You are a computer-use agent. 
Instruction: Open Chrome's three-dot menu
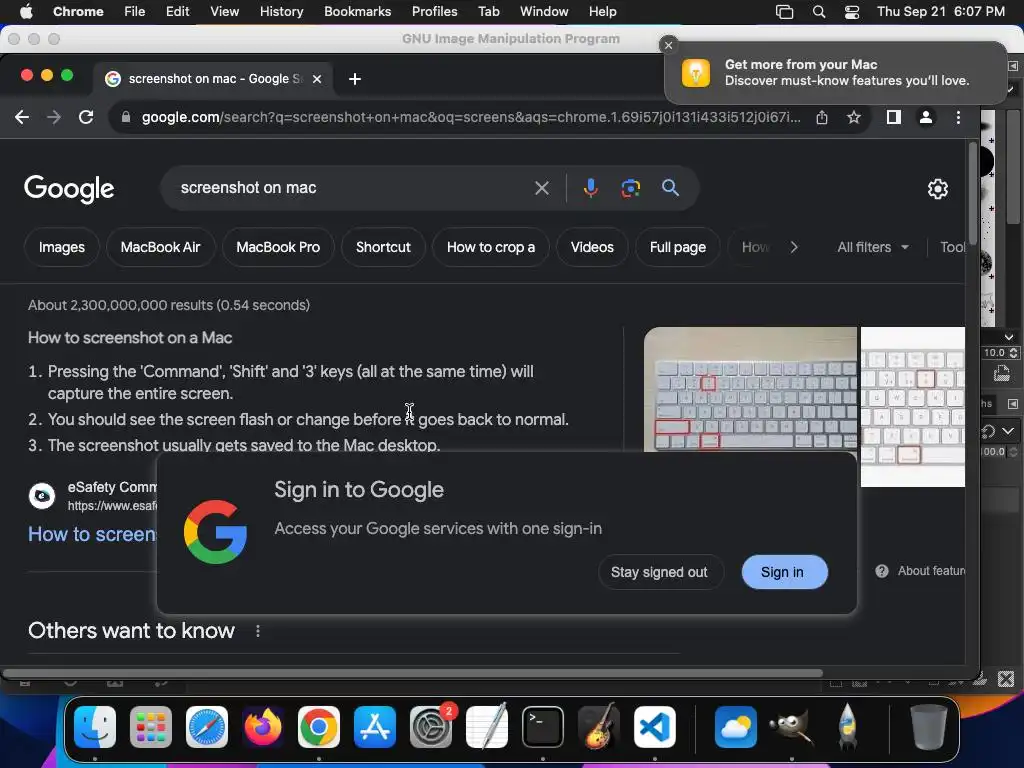tap(958, 117)
